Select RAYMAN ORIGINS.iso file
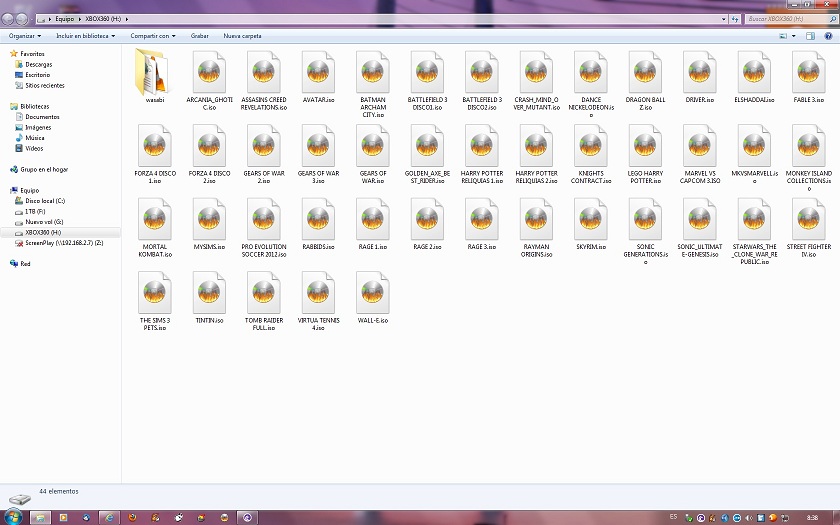 point(536,228)
